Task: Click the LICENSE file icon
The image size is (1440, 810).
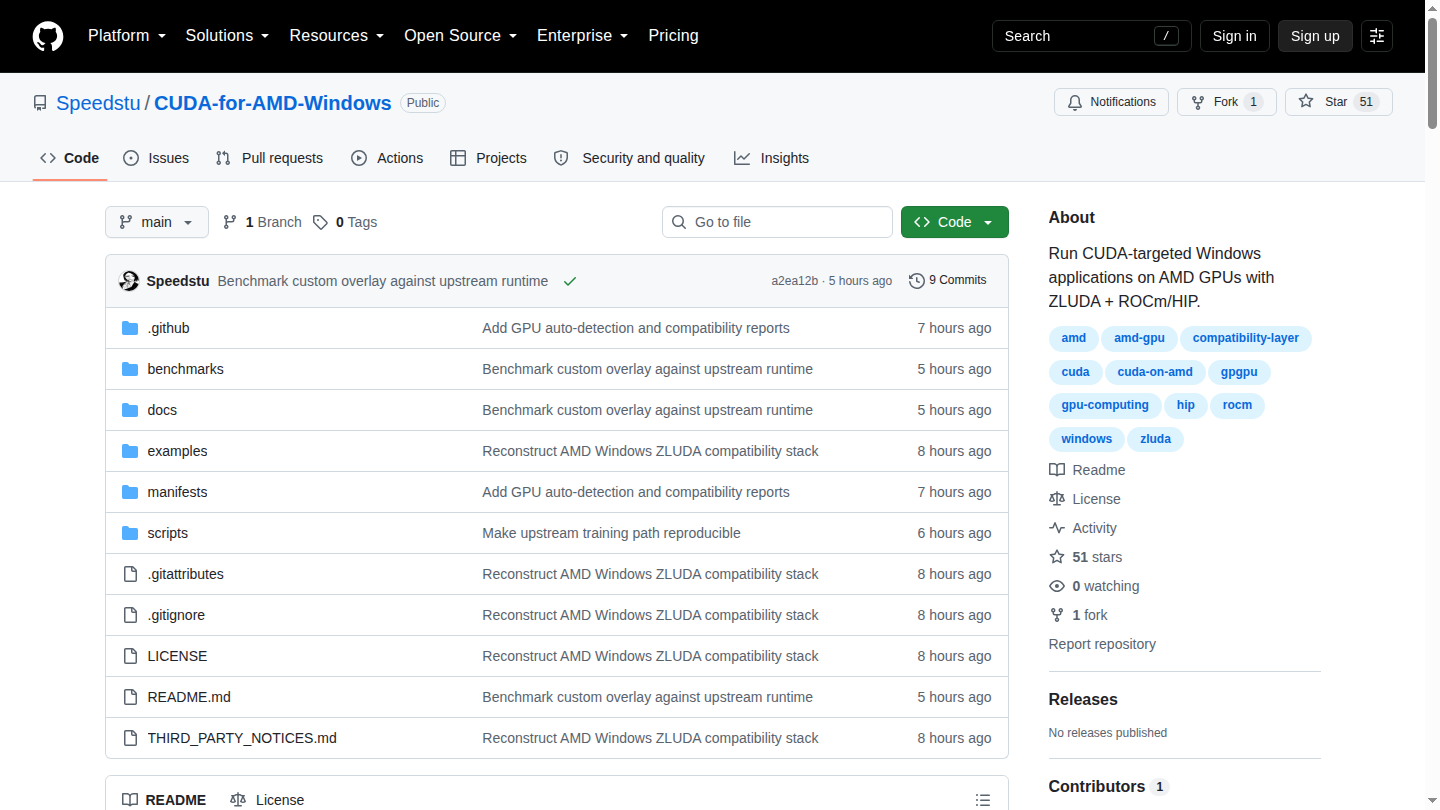Action: 130,656
